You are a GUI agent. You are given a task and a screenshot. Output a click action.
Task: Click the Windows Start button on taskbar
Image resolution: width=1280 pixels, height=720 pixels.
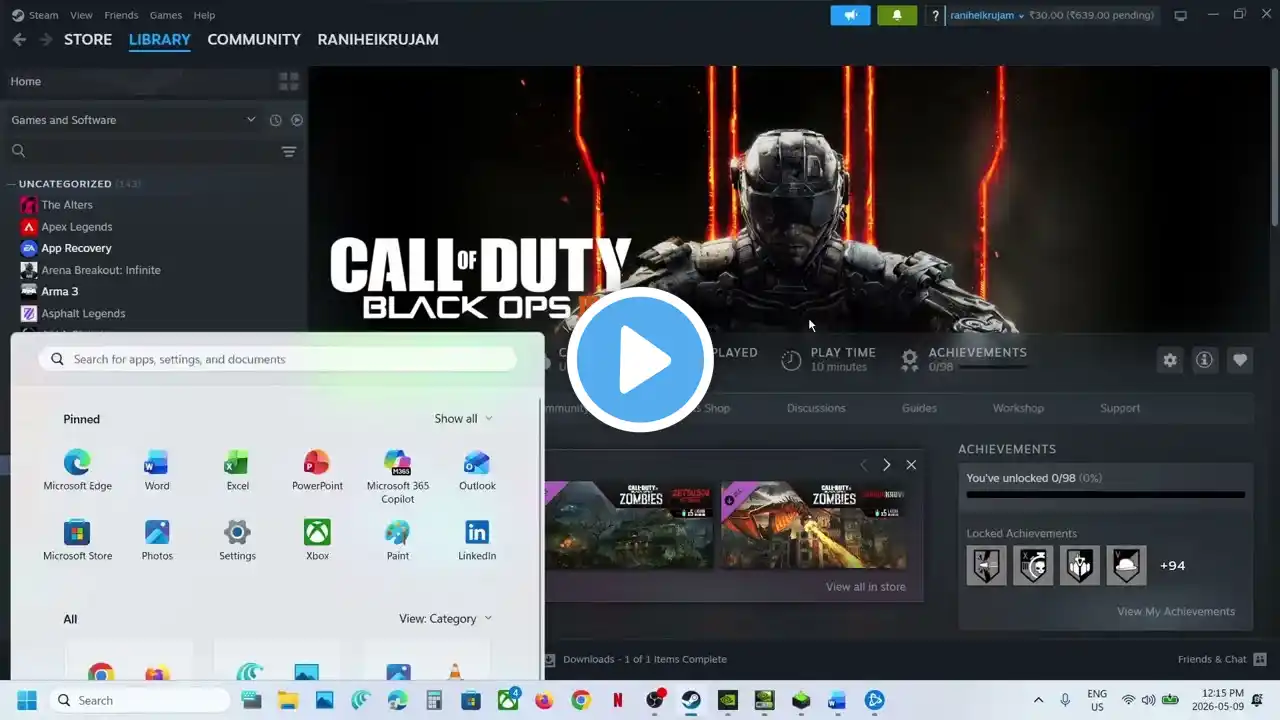[27, 700]
